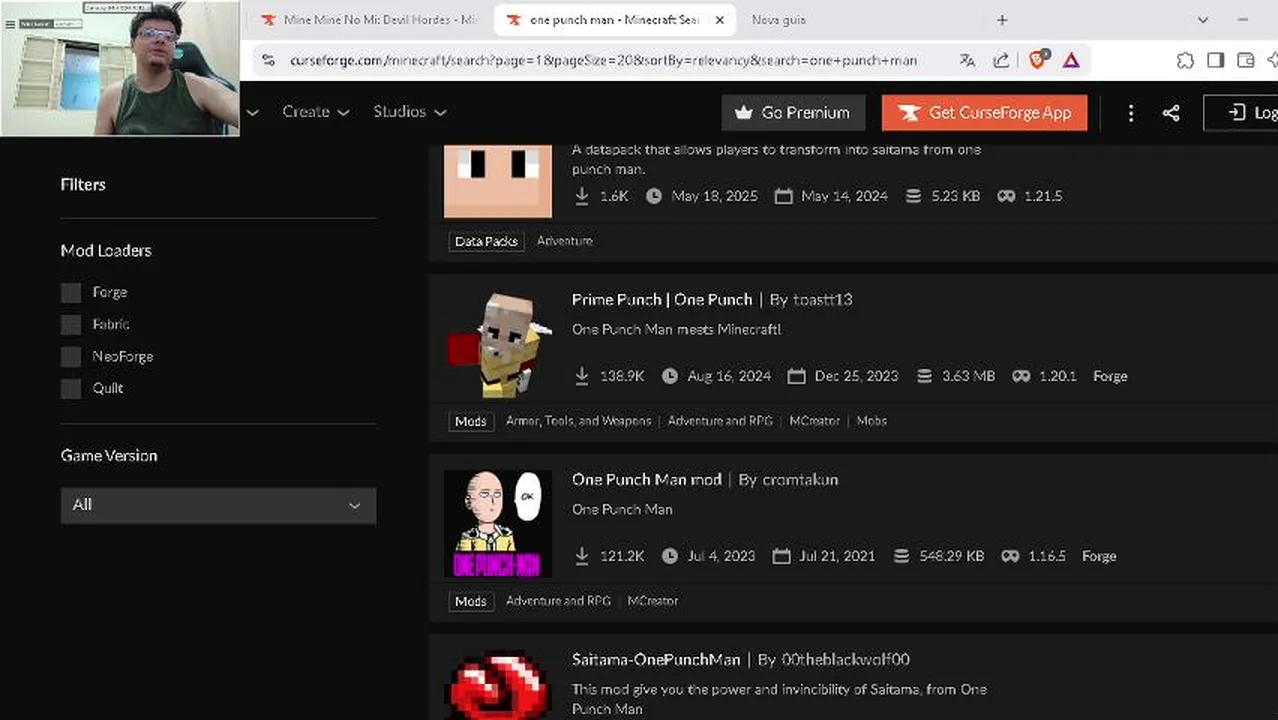Viewport: 1278px width, 720px height.
Task: Click the file size icon for One Punch Man mod
Action: 901,556
